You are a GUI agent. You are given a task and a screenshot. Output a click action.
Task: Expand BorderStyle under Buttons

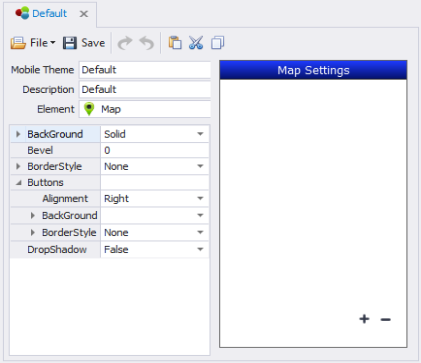pos(33,233)
